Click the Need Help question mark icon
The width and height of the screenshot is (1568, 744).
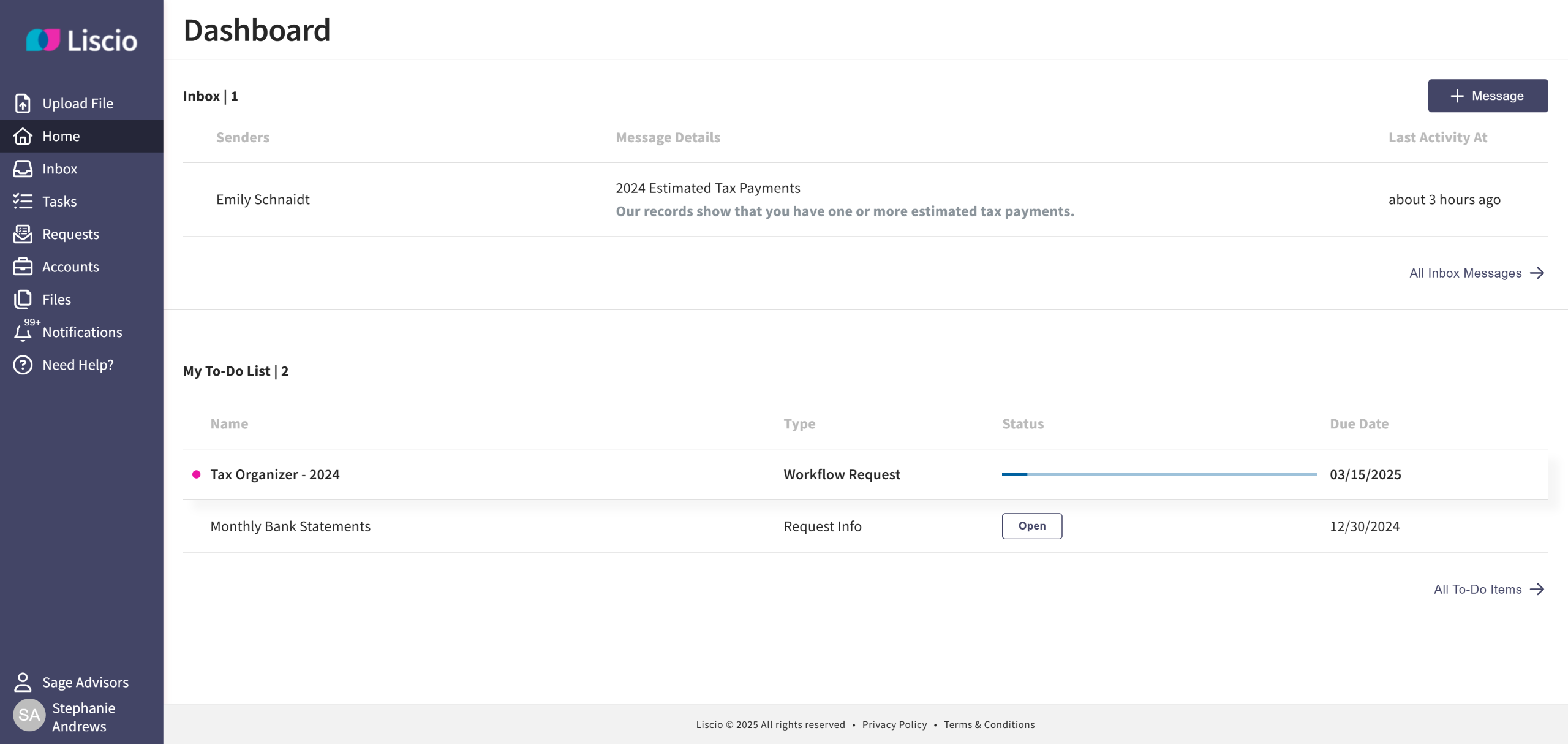tap(23, 365)
